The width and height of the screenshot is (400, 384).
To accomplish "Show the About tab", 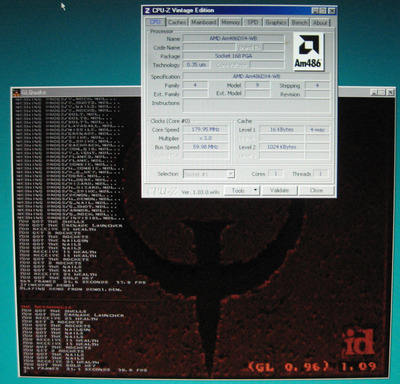I will 320,22.
